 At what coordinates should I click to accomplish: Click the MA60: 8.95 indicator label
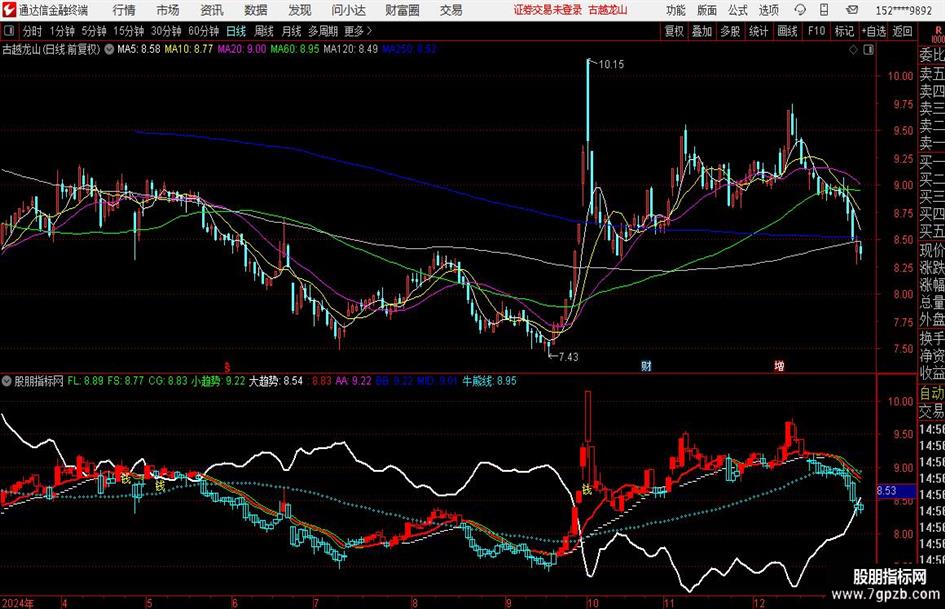tap(295, 49)
